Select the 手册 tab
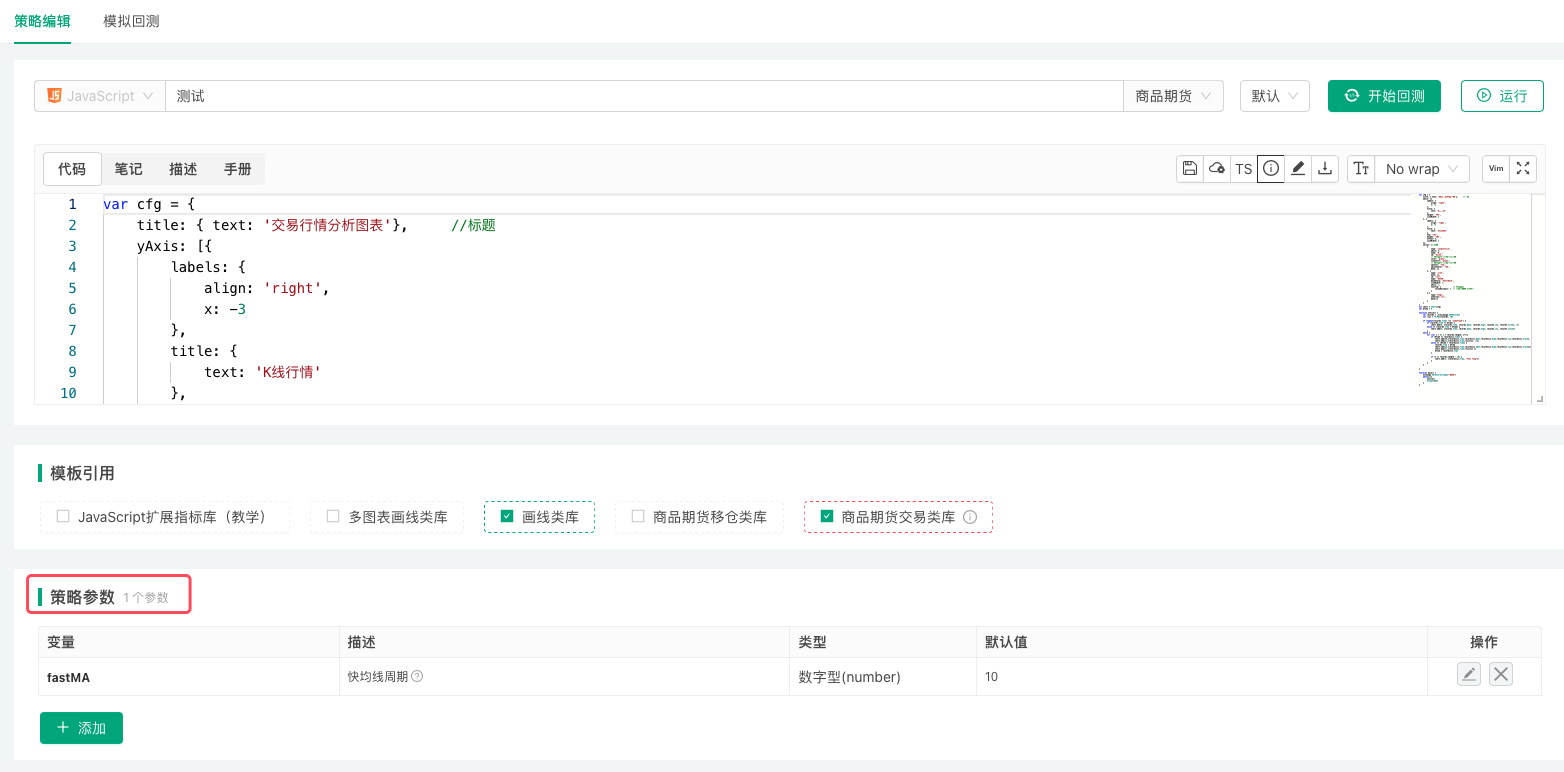This screenshot has height=772, width=1564. (238, 169)
